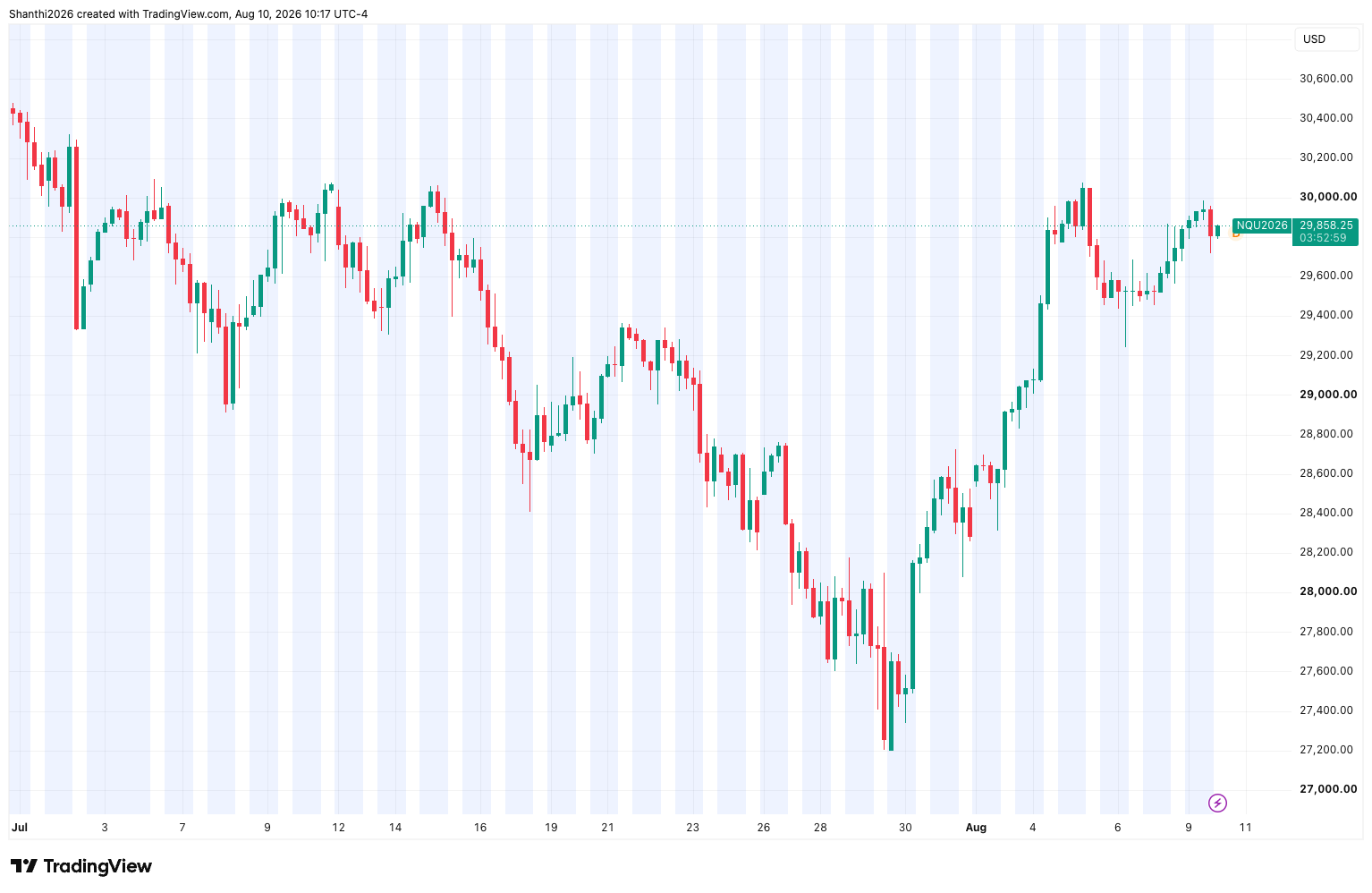Viewport: 1372px width, 893px height.
Task: Click date 16 on the time axis
Action: [x=480, y=828]
